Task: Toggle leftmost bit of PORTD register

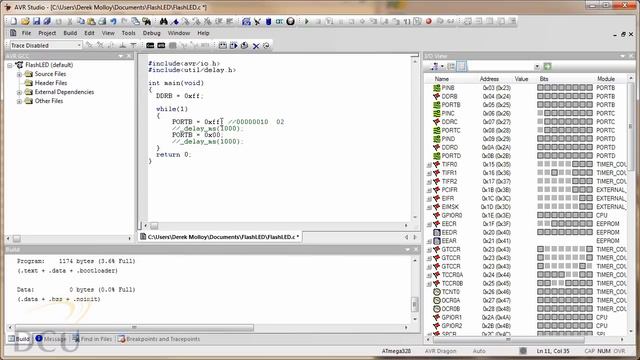Action: point(540,156)
